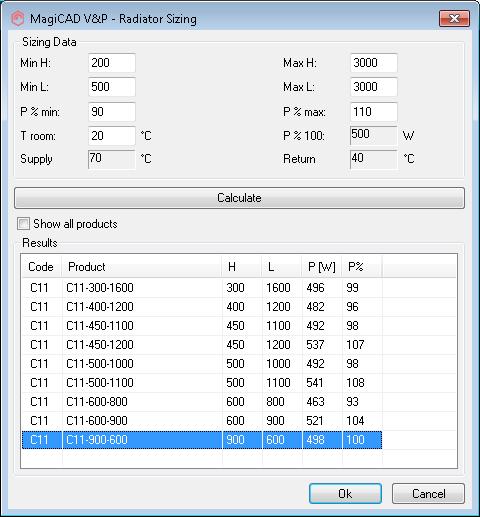480x517 pixels.
Task: Click the 482 power value cell
Action: click(x=322, y=307)
